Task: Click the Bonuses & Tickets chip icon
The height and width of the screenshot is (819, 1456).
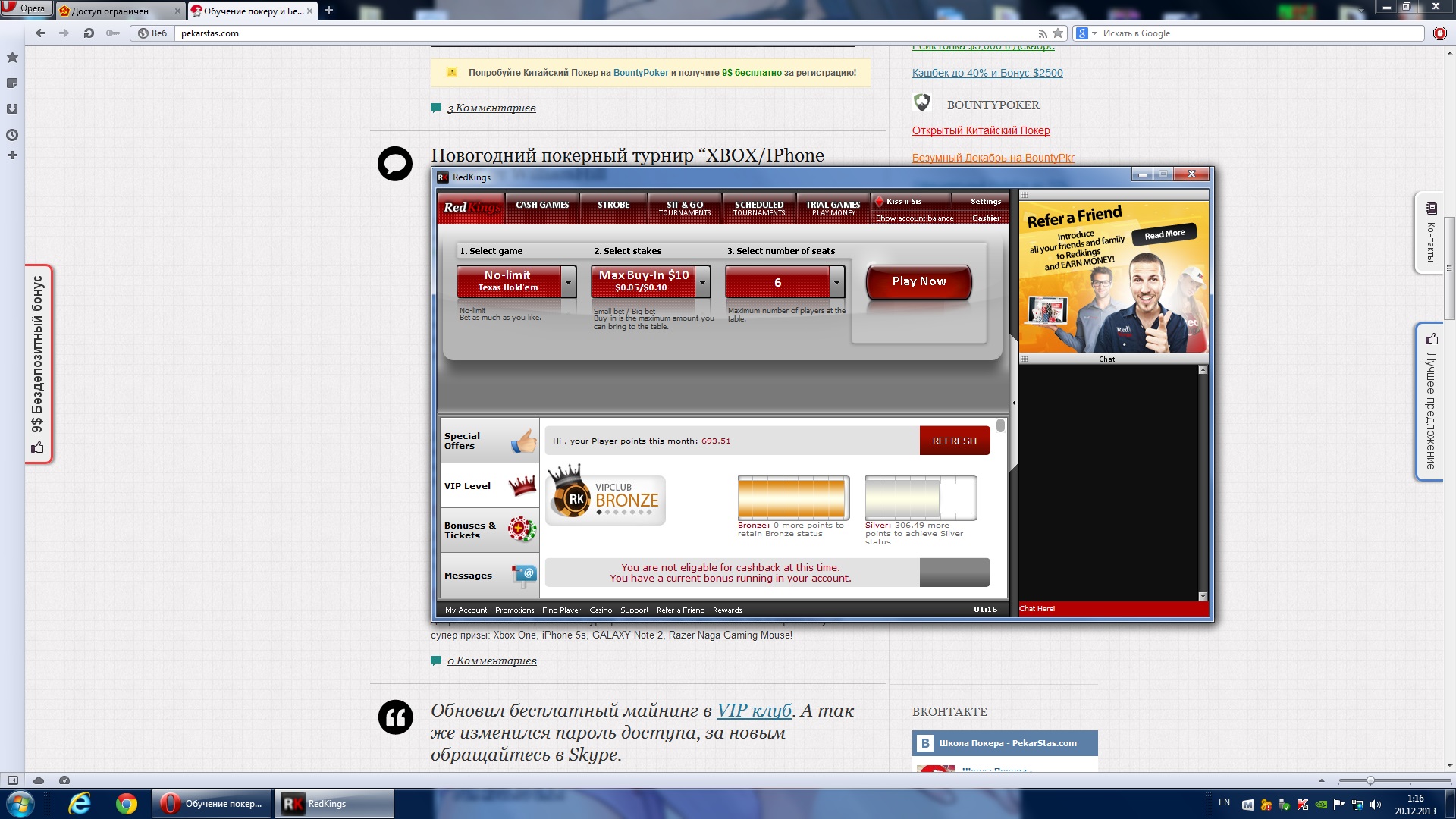Action: (522, 529)
